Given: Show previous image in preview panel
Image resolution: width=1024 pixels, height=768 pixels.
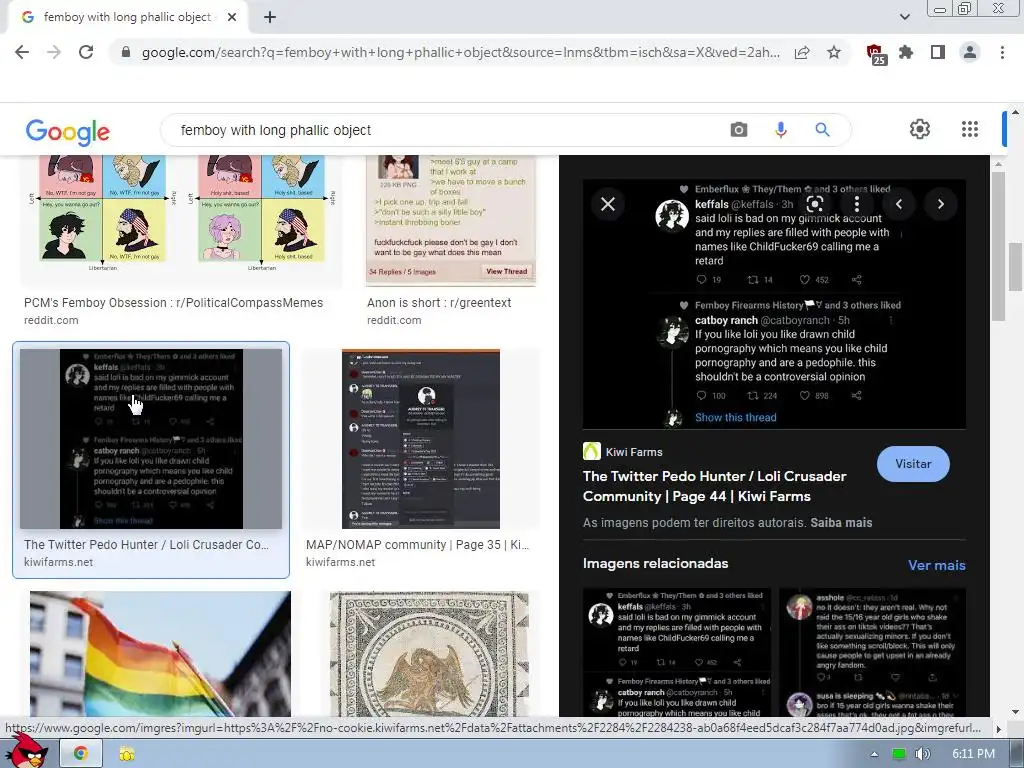Looking at the screenshot, I should pos(899,204).
